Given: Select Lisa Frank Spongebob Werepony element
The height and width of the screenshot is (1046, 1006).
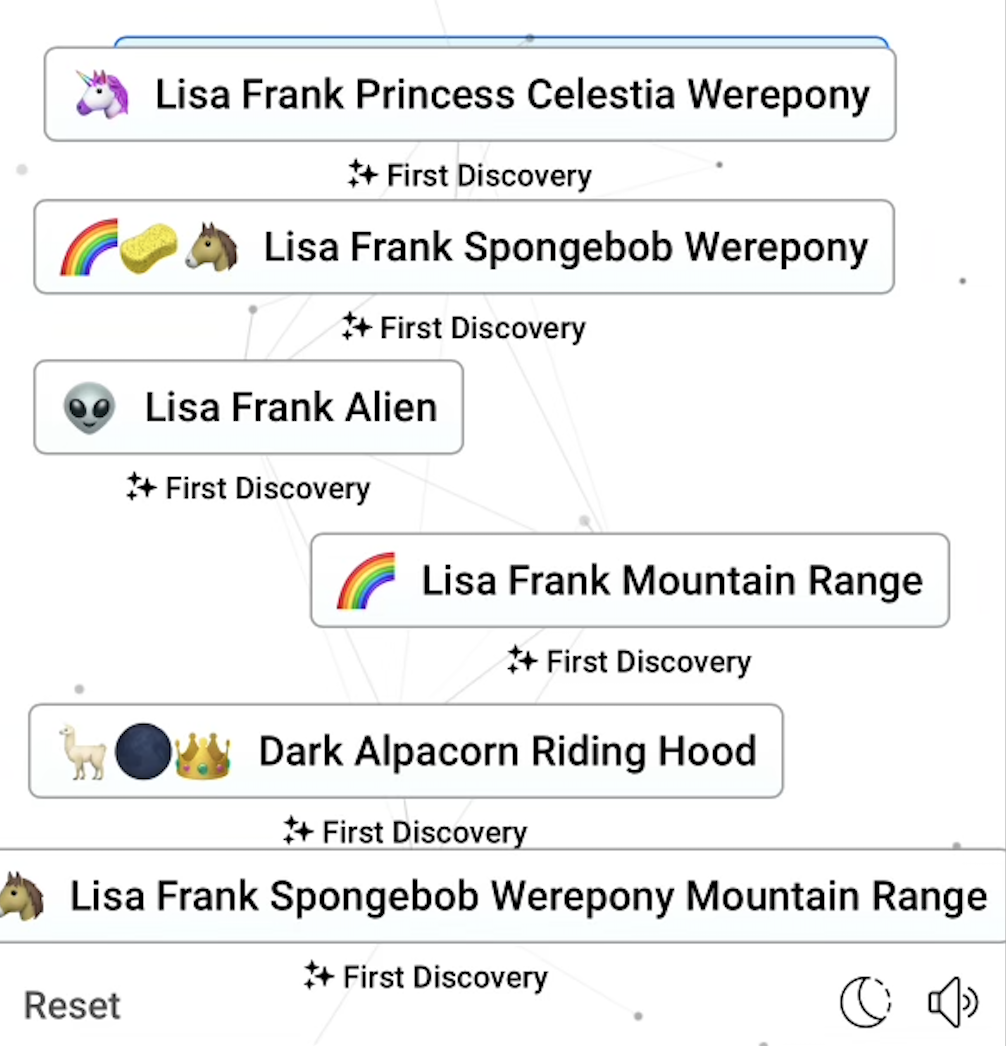Looking at the screenshot, I should 464,247.
